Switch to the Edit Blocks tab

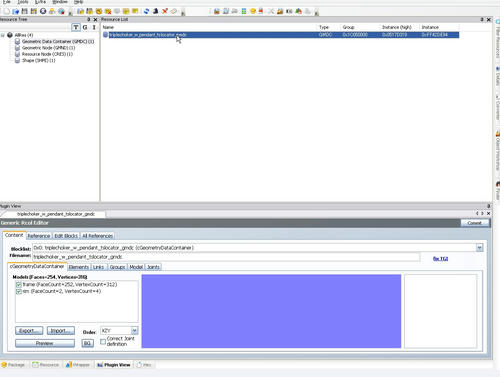[66, 236]
